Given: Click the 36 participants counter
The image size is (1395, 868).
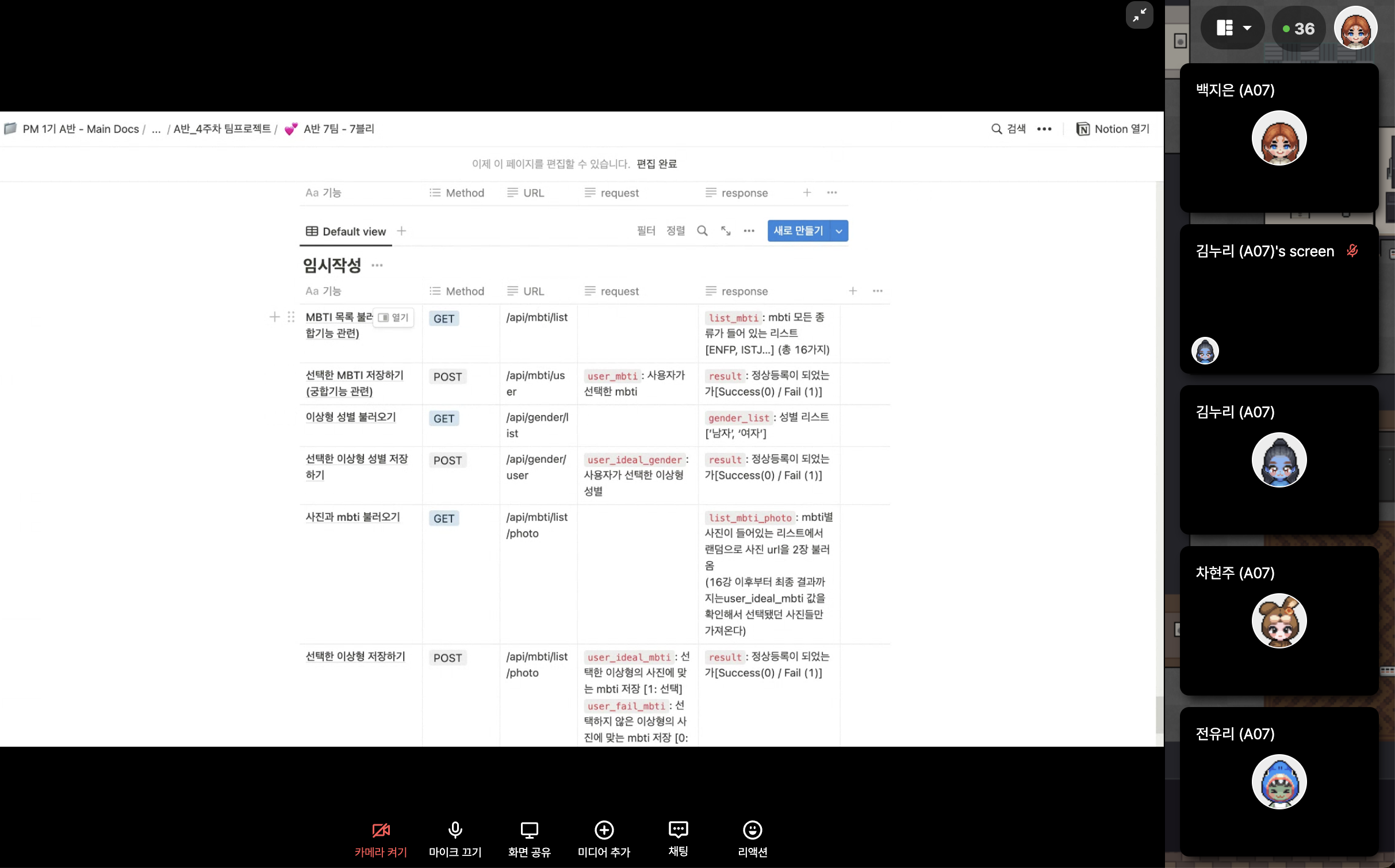Looking at the screenshot, I should pos(1299,28).
